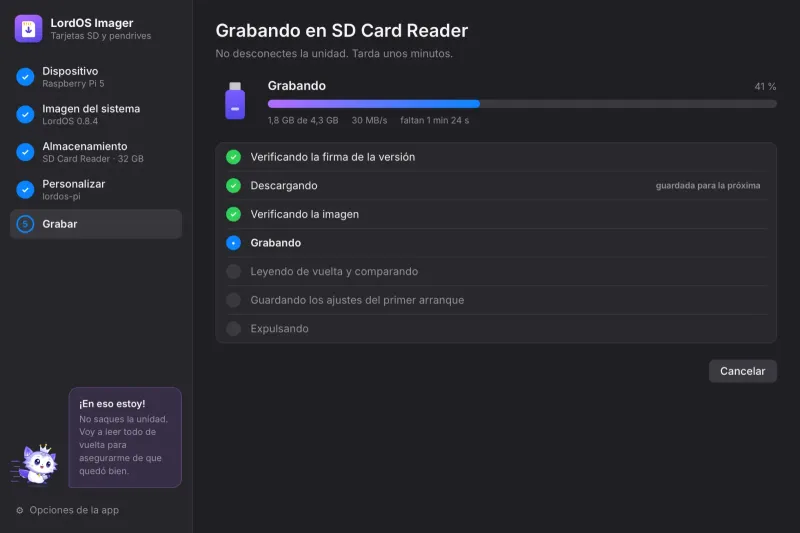
Task: Go to Imagen del sistema step
Action: point(96,115)
